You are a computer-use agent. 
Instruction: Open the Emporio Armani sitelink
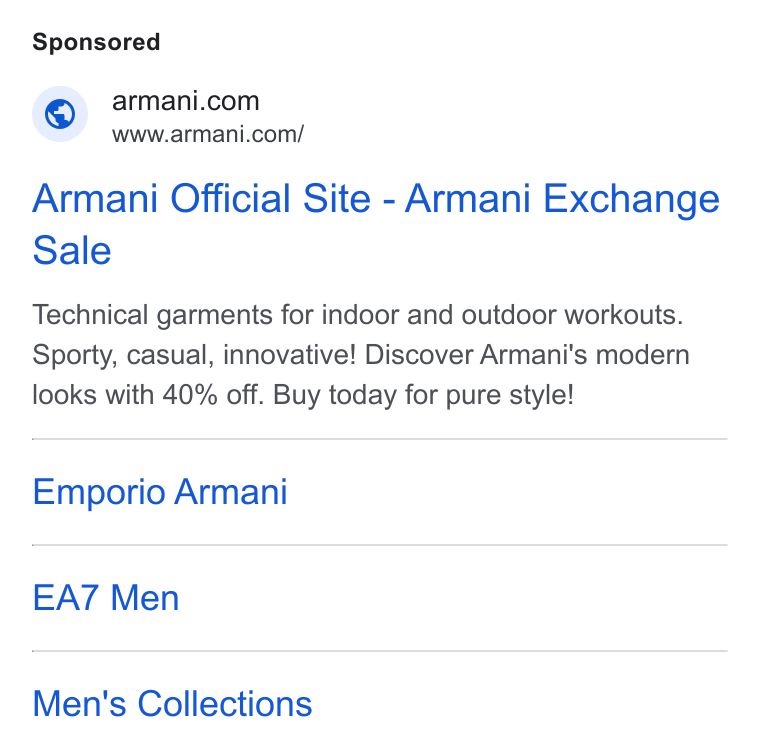point(160,492)
